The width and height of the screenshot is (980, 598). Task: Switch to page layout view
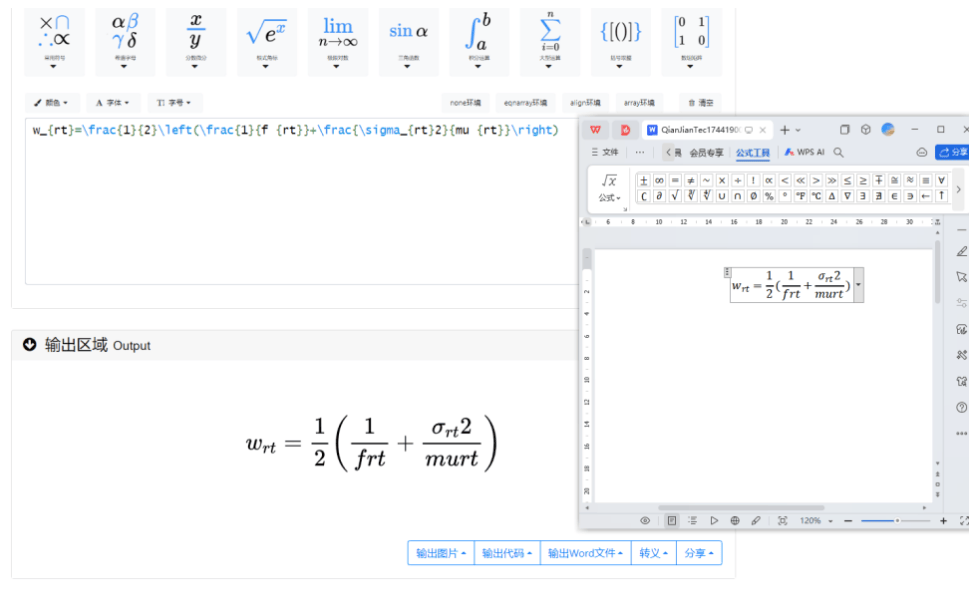(672, 521)
